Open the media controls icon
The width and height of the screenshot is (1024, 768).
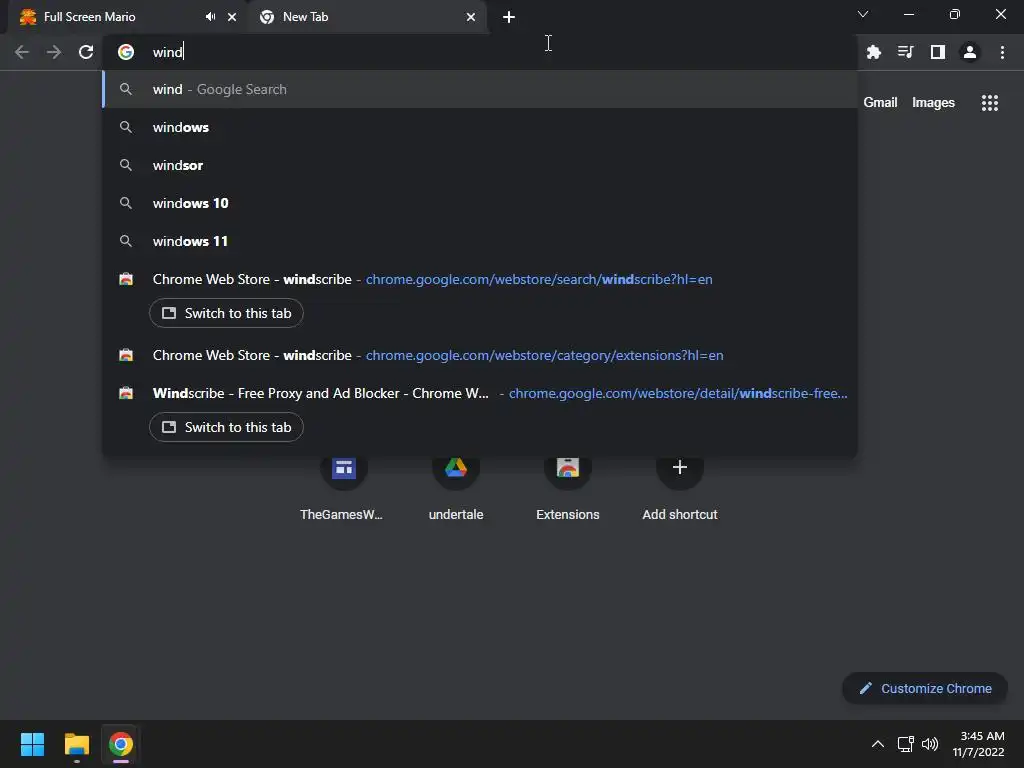[906, 52]
